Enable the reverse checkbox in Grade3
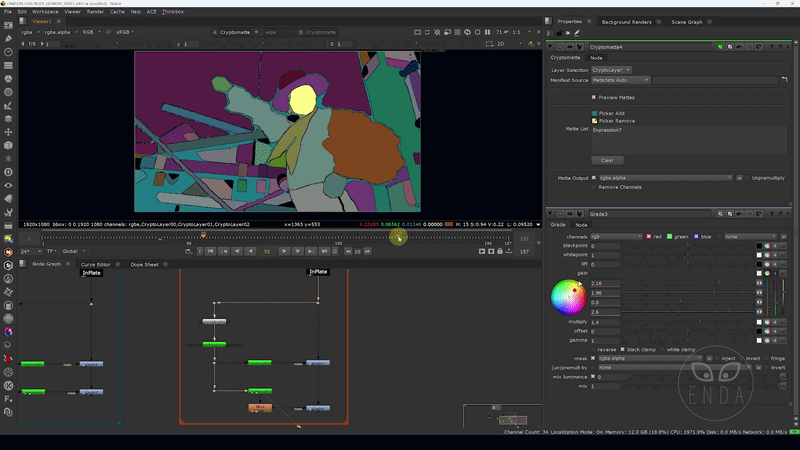The height and width of the screenshot is (450, 800). click(593, 349)
